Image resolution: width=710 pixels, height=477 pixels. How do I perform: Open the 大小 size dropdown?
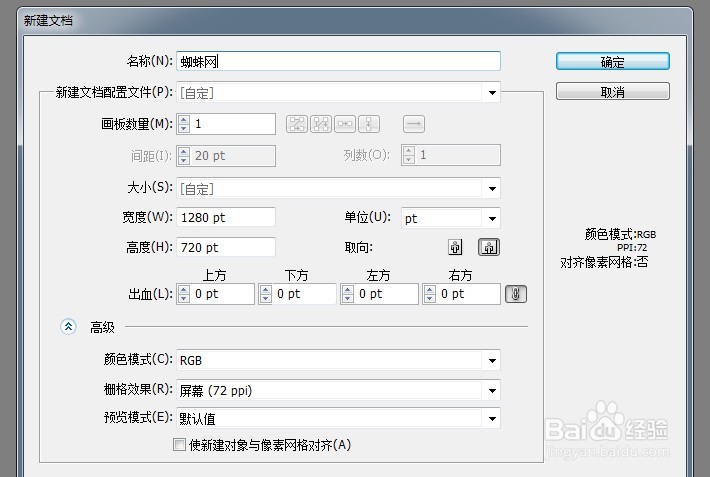[x=338, y=188]
